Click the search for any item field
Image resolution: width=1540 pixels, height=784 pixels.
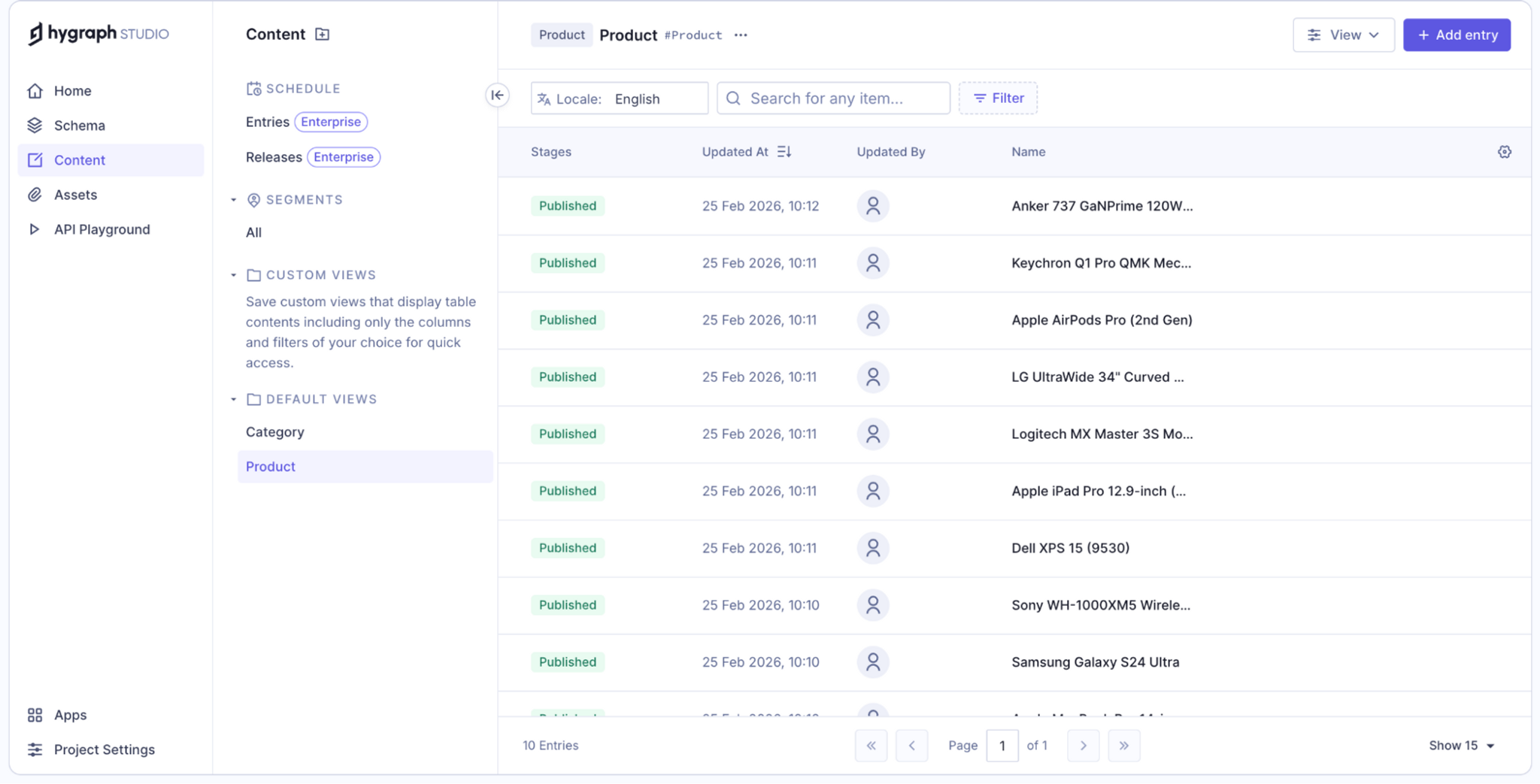[x=832, y=98]
